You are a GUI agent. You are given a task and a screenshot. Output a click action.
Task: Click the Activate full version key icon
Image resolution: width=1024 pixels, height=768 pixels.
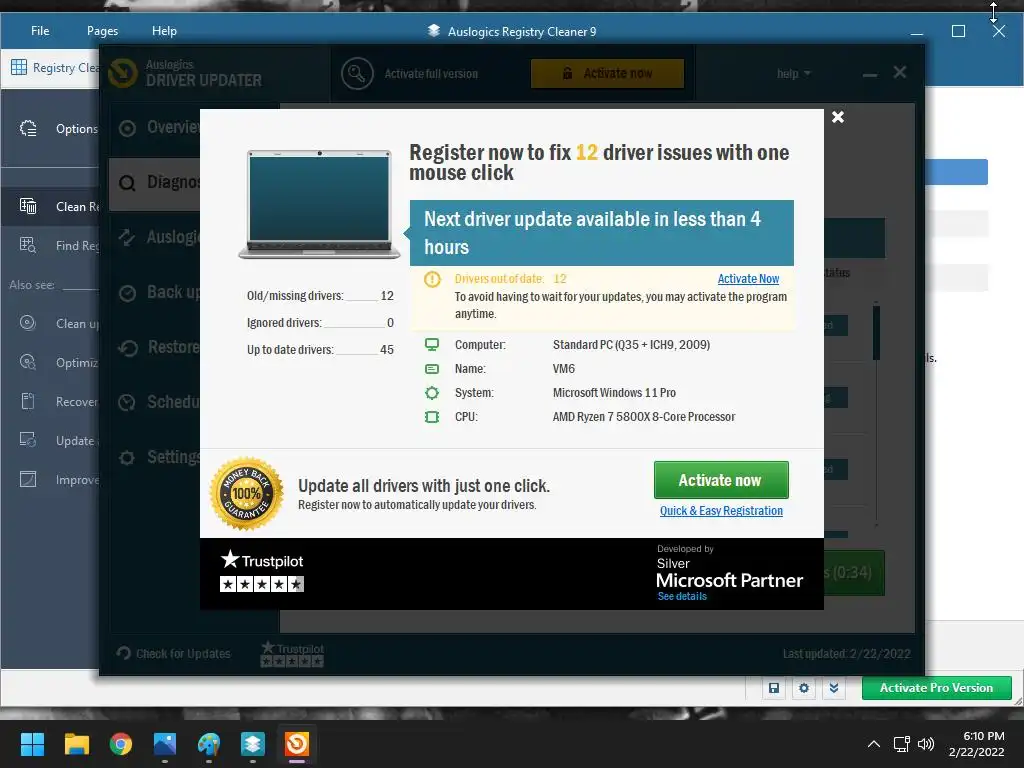357,74
